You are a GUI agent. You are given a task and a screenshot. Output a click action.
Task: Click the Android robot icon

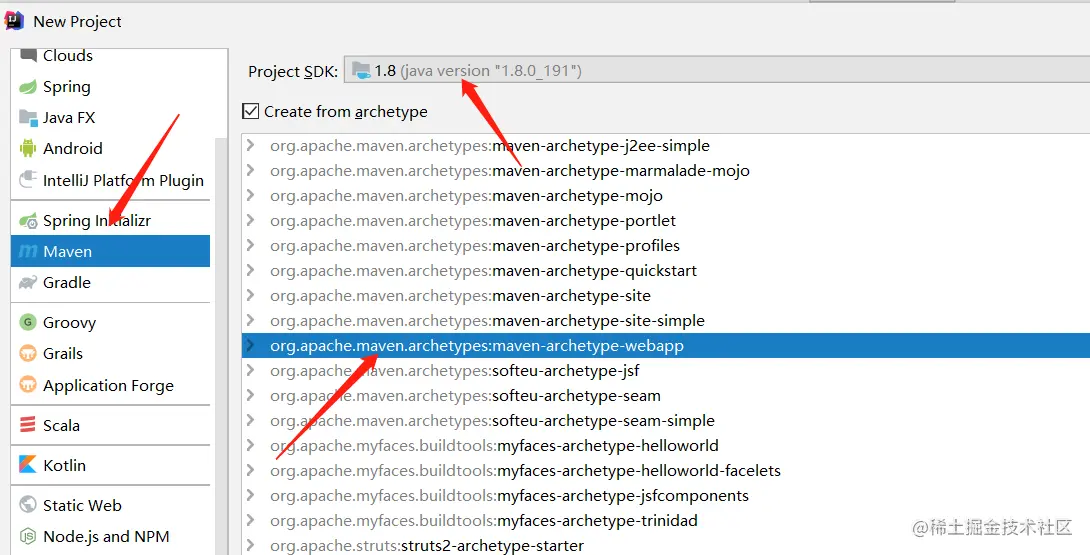pos(28,148)
